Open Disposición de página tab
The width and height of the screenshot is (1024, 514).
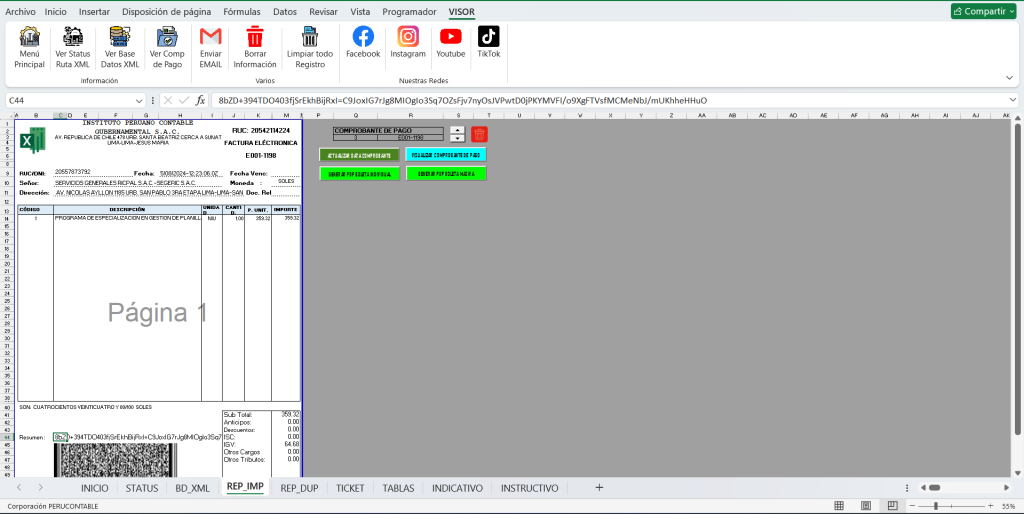[167, 12]
